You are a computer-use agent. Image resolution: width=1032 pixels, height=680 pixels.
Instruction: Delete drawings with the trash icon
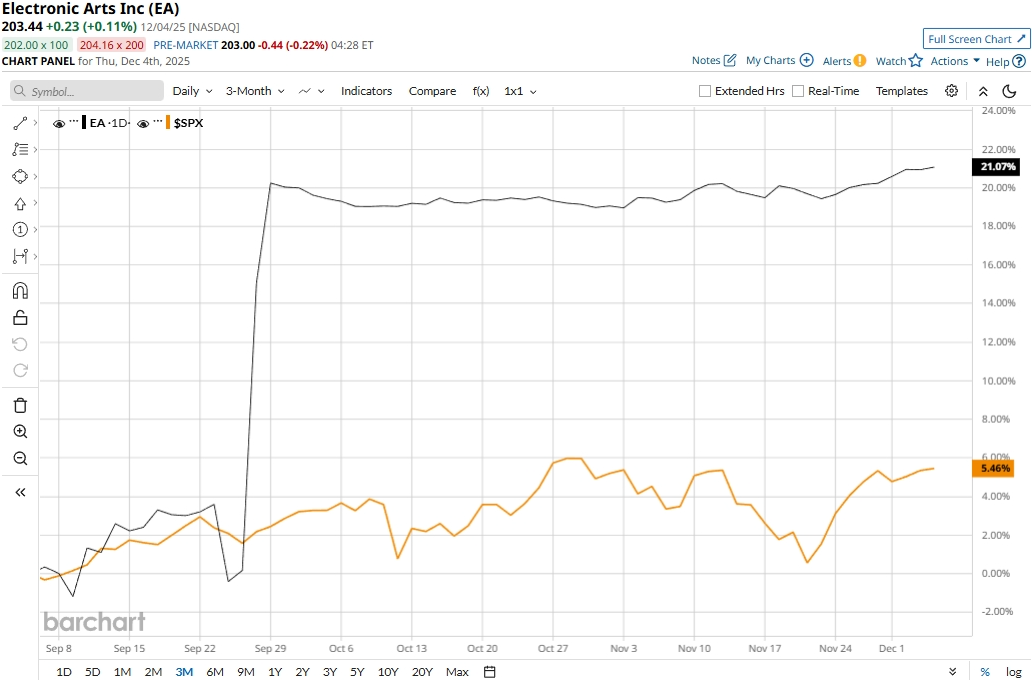(x=20, y=405)
